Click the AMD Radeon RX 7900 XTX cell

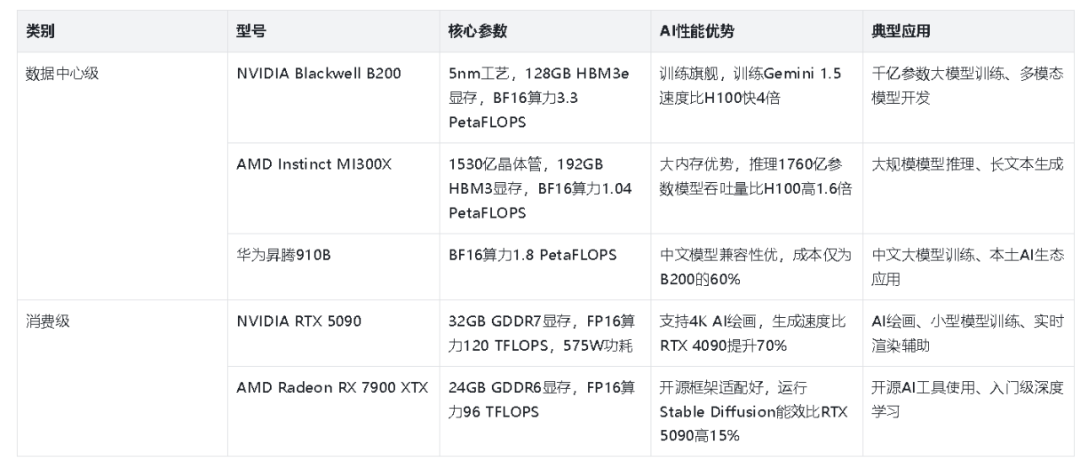coord(333,411)
